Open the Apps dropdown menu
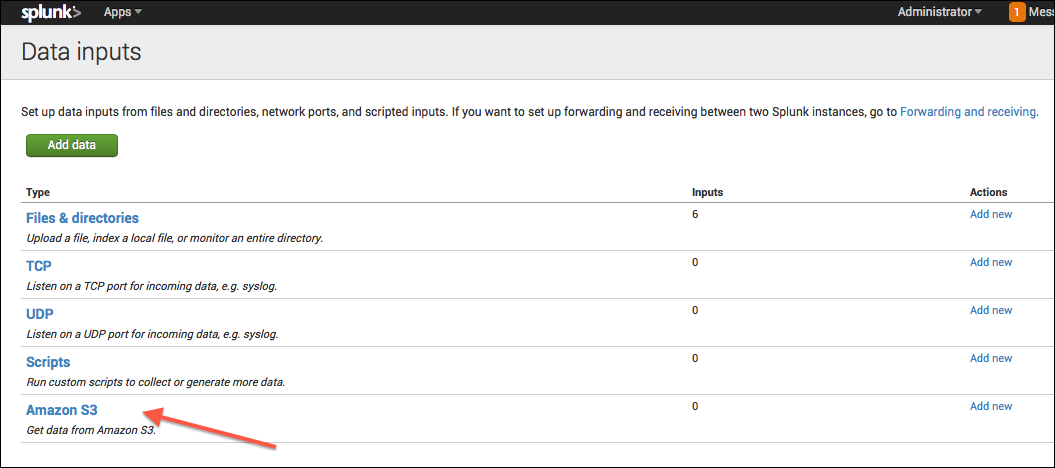Viewport: 1055px width, 468px height. [122, 12]
